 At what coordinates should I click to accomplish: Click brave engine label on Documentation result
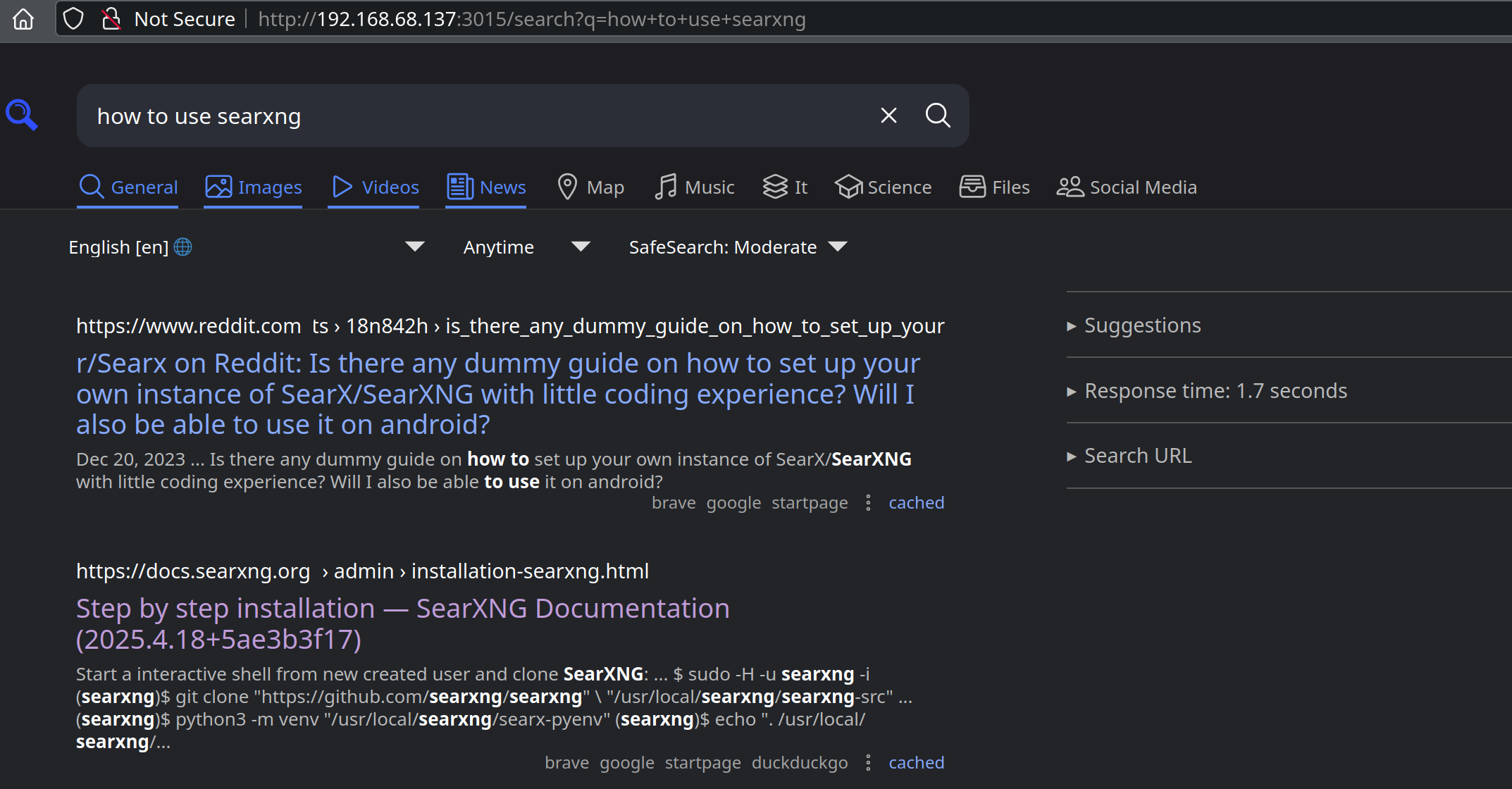point(566,763)
